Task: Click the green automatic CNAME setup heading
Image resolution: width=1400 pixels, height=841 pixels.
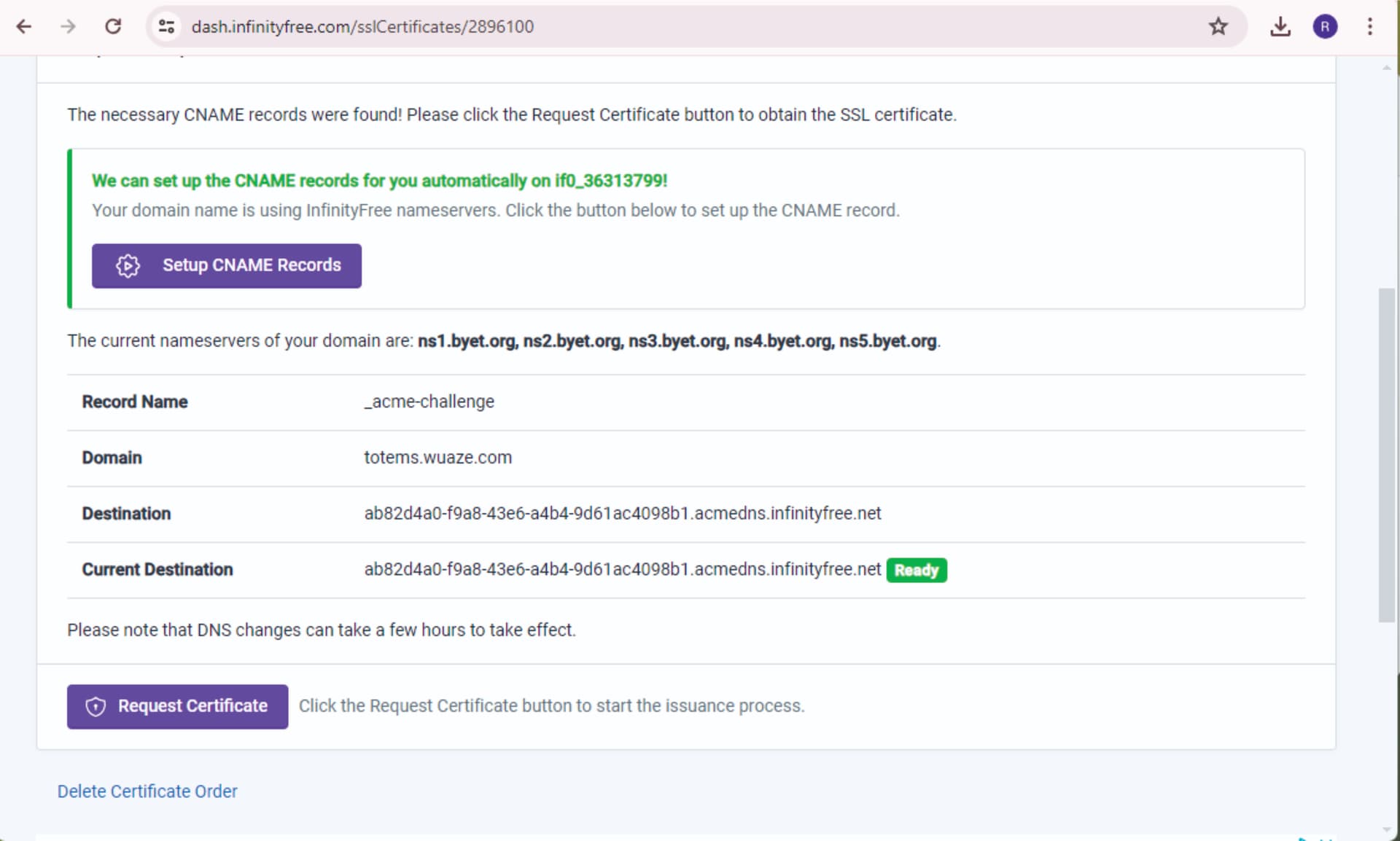Action: click(379, 181)
